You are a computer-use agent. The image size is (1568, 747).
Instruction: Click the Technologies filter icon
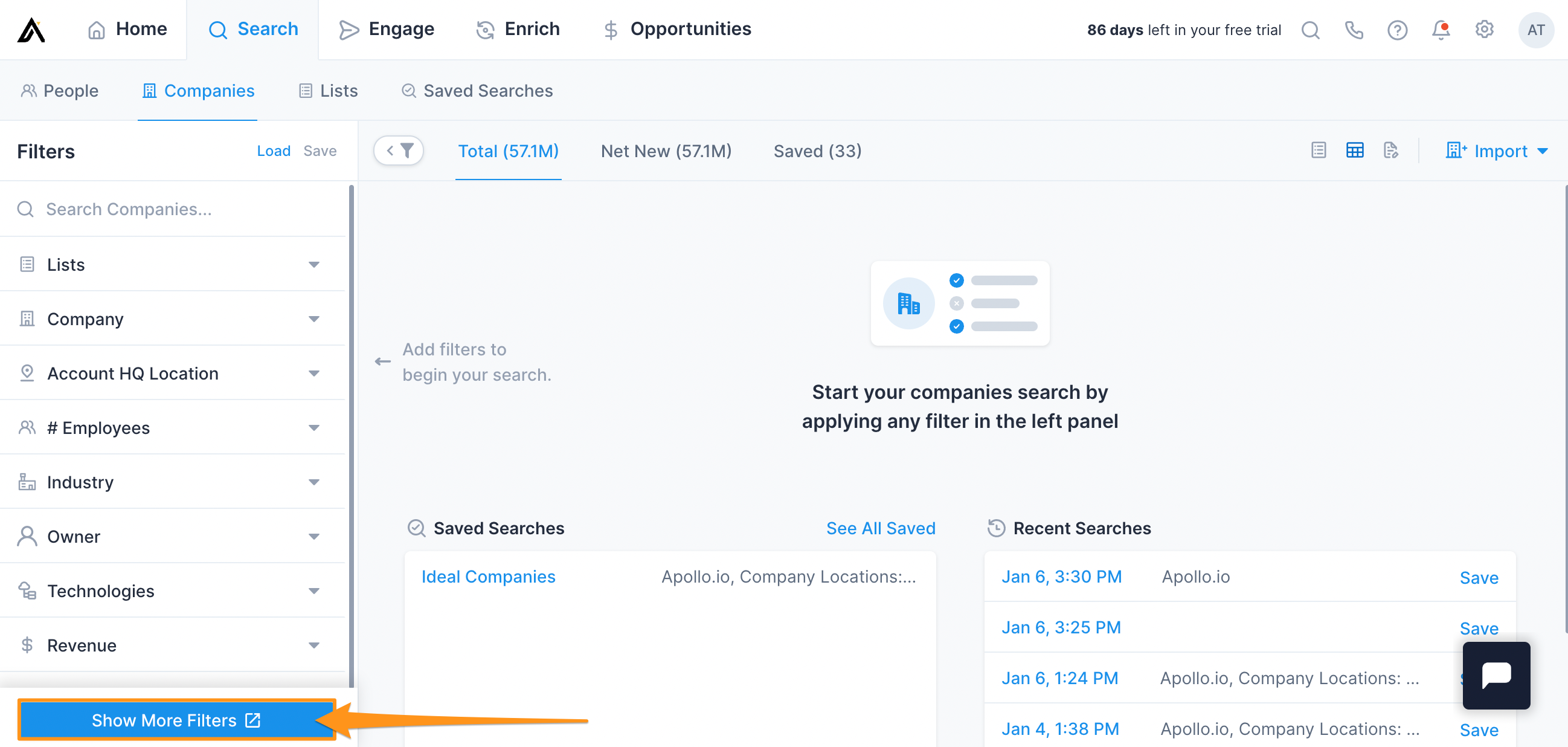click(x=27, y=590)
